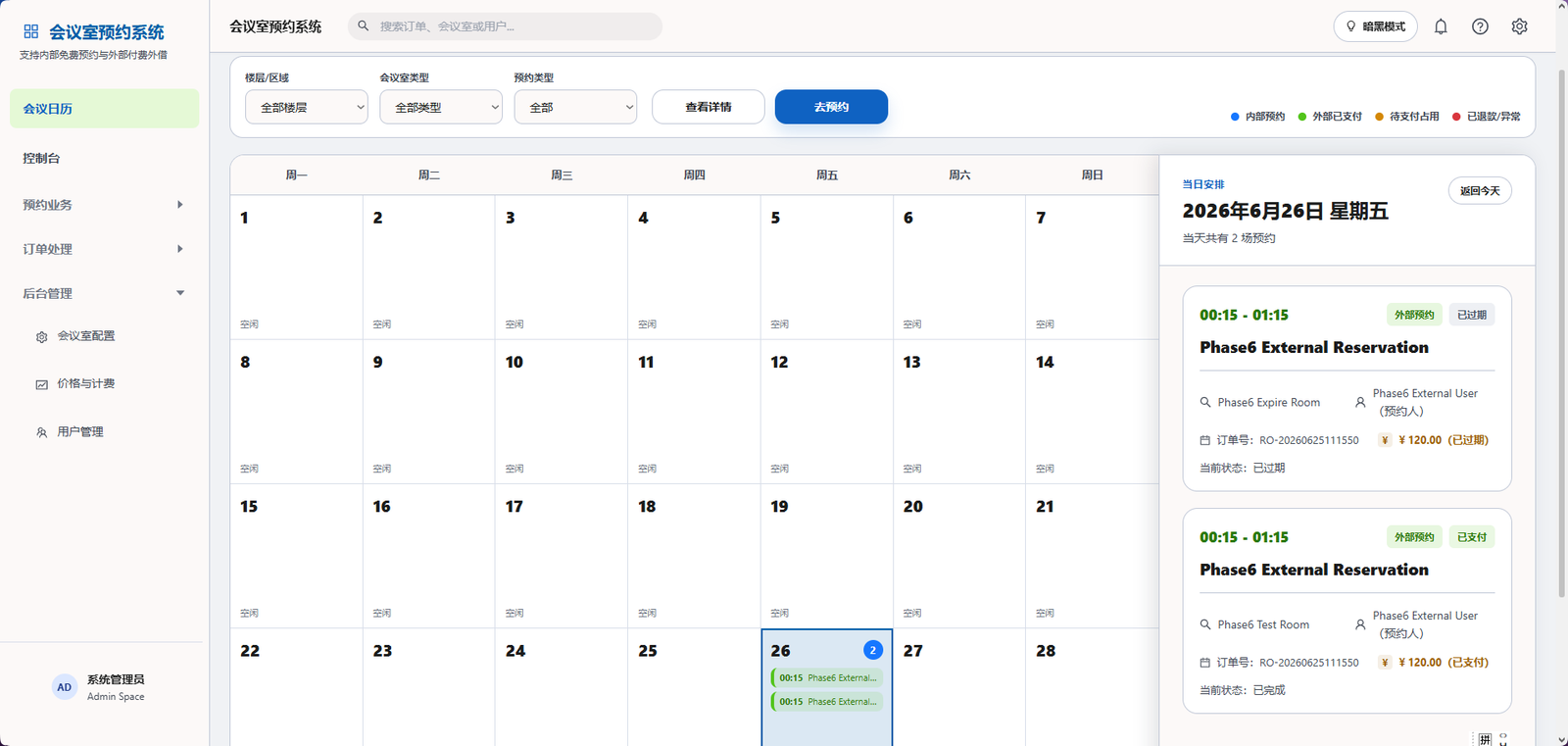
Task: Open the 预约类型 dropdown showing 全部
Action: point(575,107)
